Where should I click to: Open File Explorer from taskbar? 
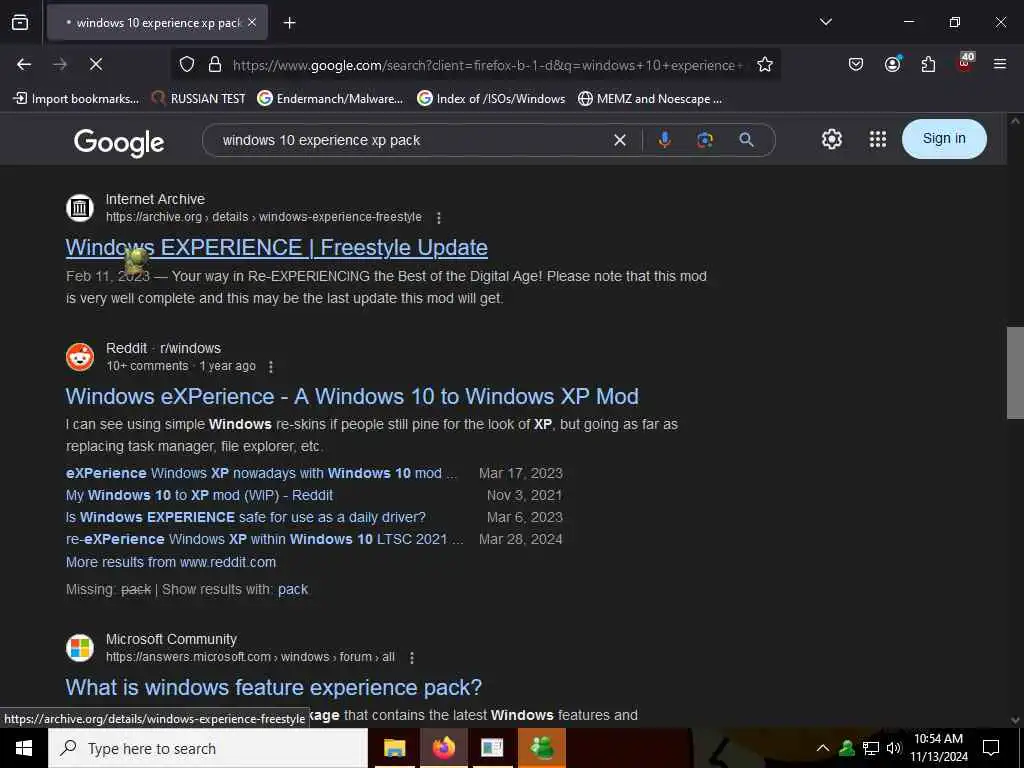(394, 748)
